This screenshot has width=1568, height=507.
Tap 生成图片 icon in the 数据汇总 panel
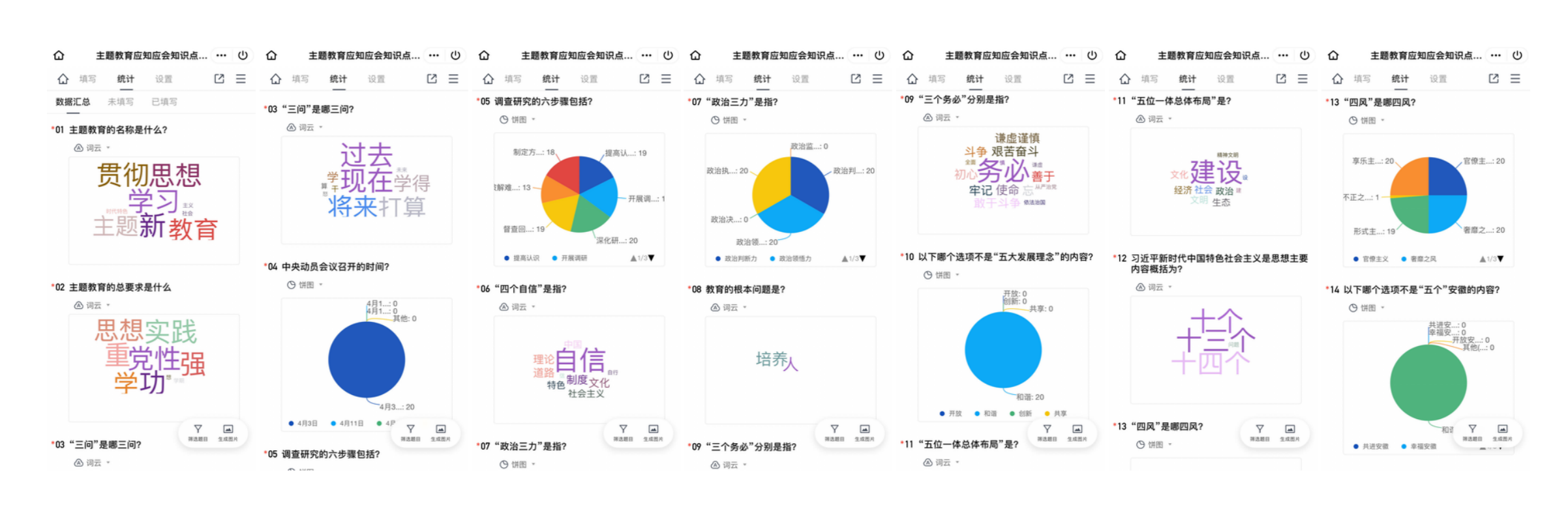[228, 429]
